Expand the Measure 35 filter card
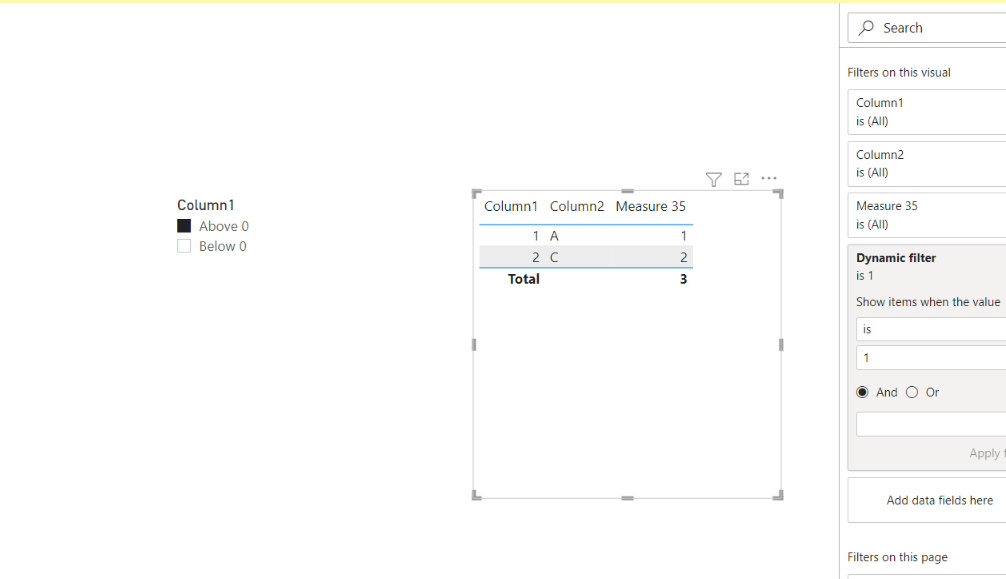This screenshot has width=1006, height=579. tap(927, 215)
